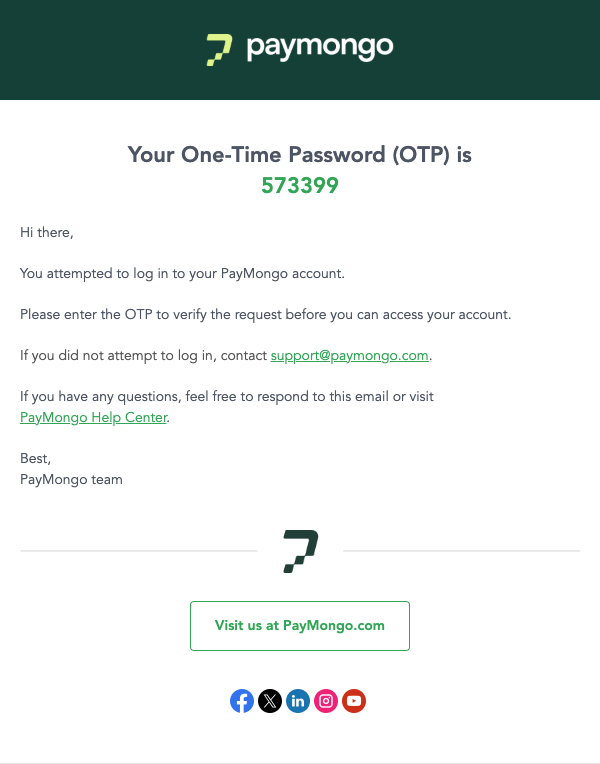Click the 'You attempted to log in' sentence
Screen dimensions: 600x764
[x=182, y=273]
